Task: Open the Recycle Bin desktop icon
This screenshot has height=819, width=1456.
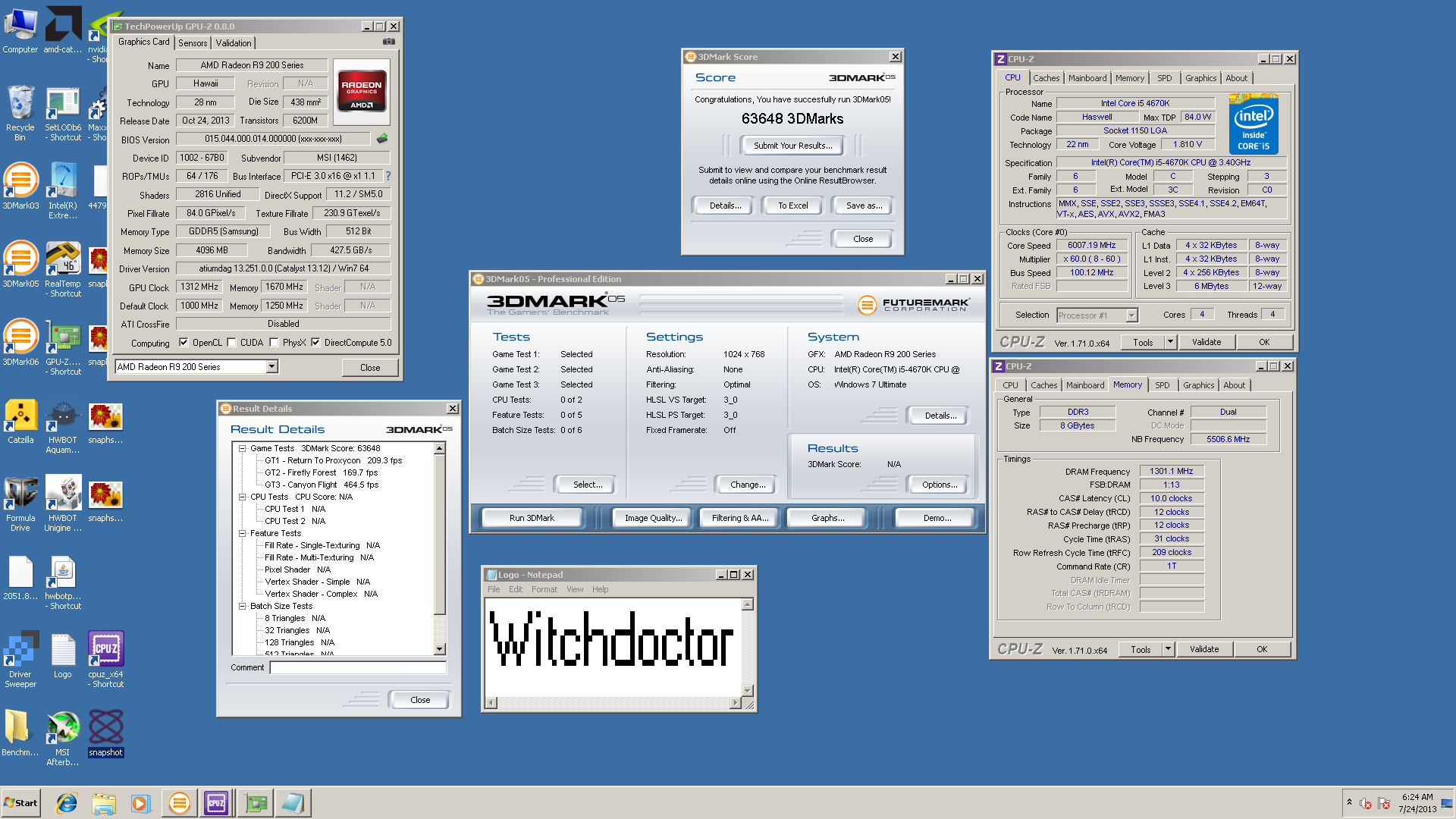Action: (20, 113)
